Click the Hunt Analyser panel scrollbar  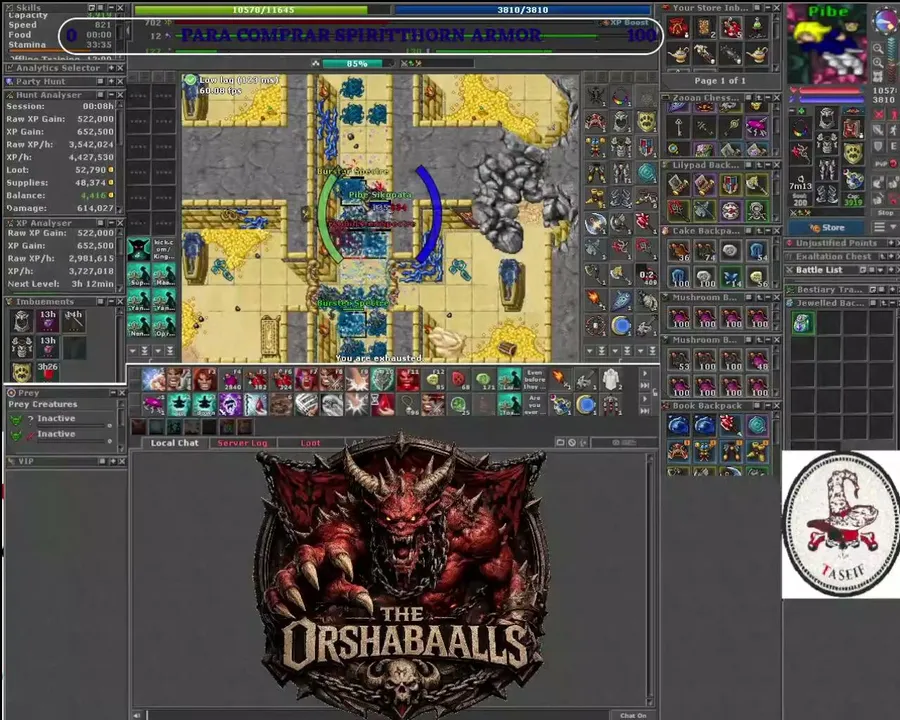(x=121, y=157)
